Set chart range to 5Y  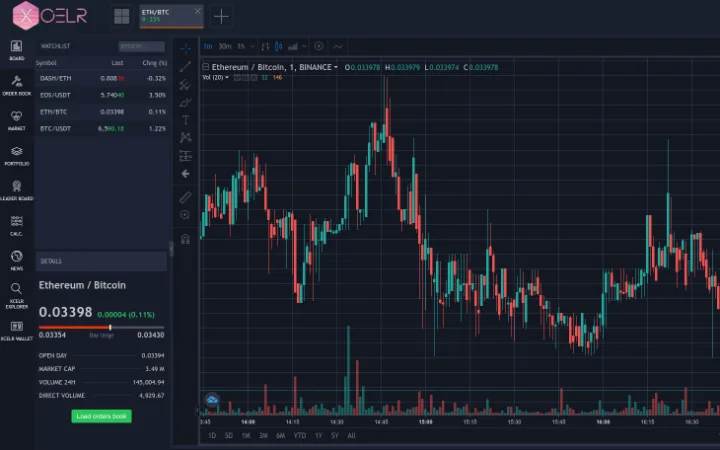335,435
